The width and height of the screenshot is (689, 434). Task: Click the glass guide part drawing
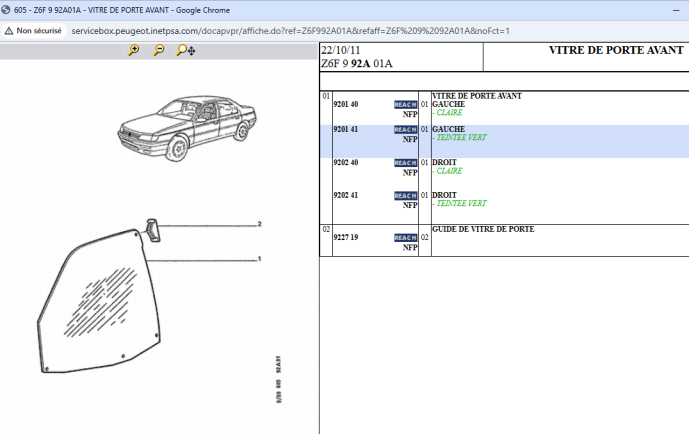point(153,230)
